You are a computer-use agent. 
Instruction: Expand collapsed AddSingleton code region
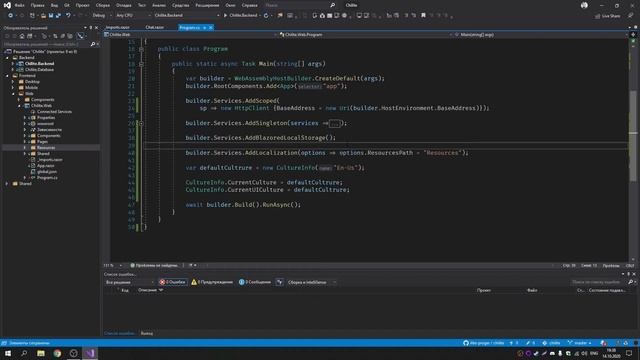(x=141, y=123)
